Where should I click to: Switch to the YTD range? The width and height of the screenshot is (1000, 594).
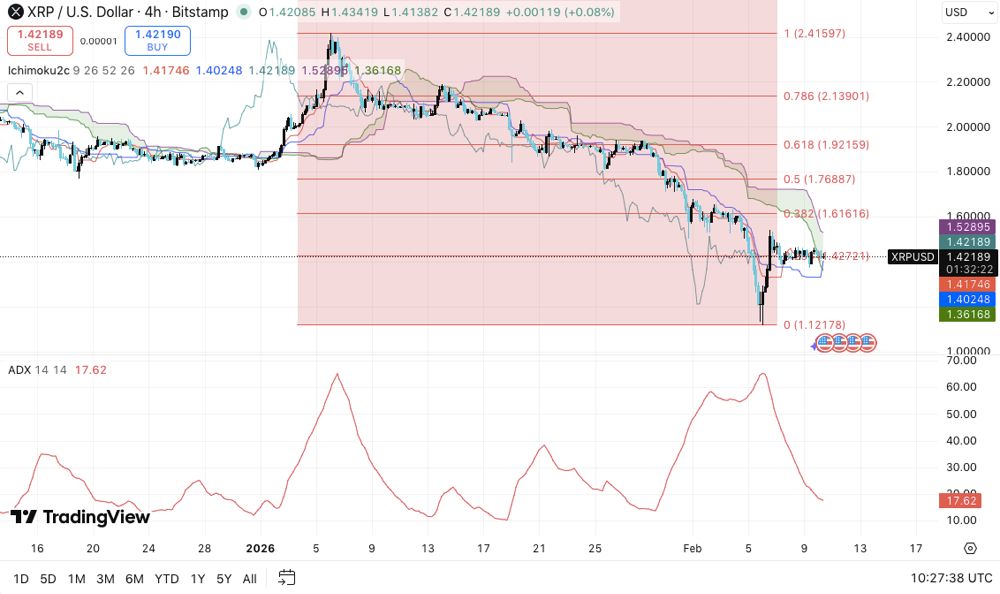(166, 578)
